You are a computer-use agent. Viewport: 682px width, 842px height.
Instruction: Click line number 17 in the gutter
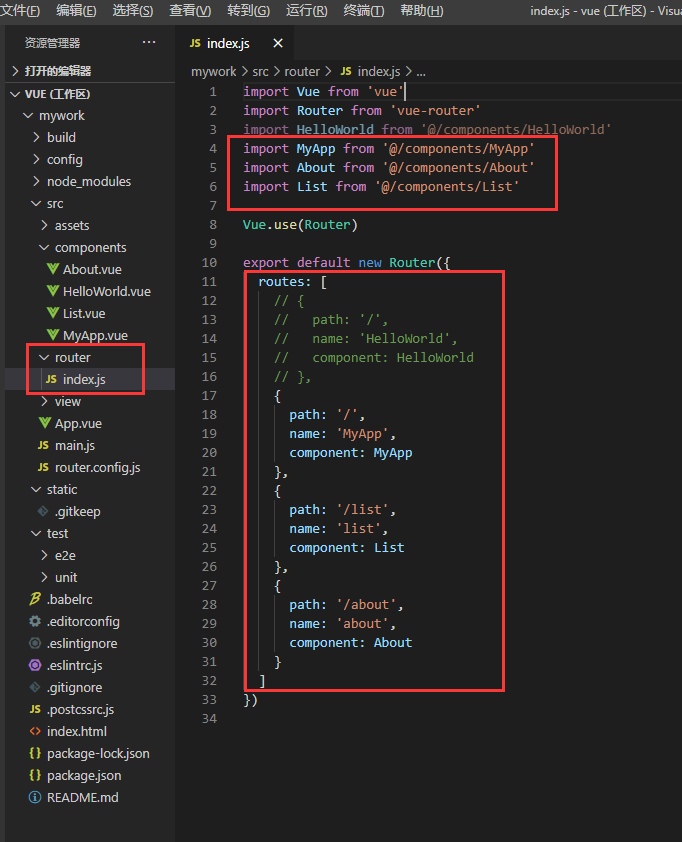[x=209, y=396]
